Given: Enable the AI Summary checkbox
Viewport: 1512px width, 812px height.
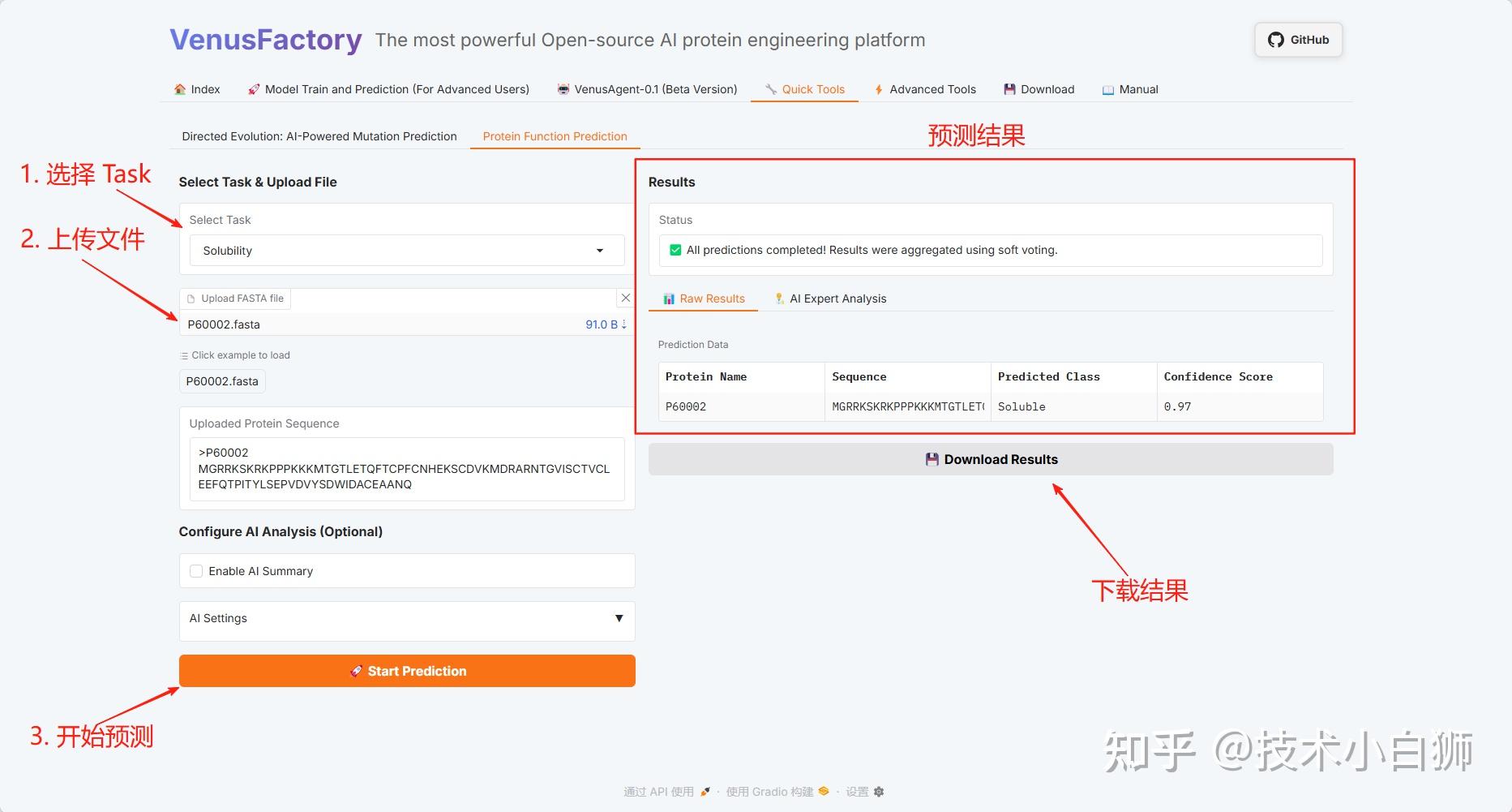Looking at the screenshot, I should [x=196, y=571].
